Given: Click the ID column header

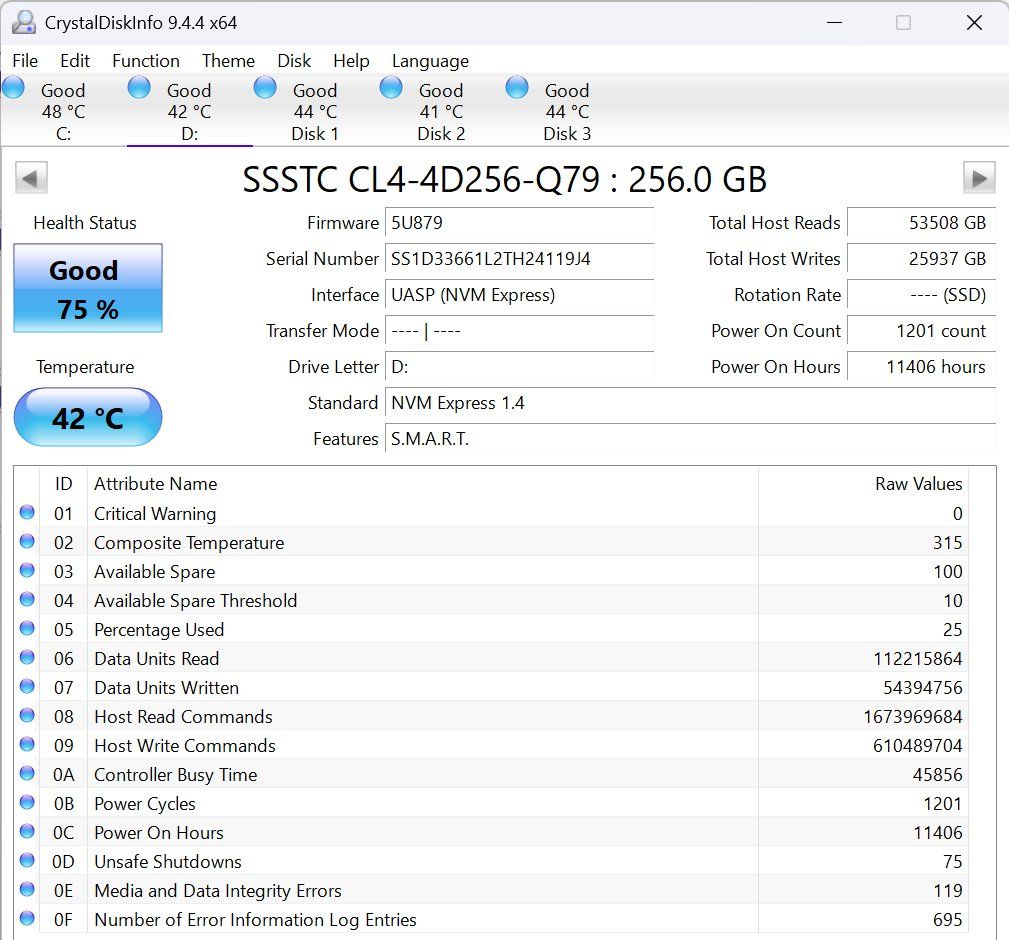Looking at the screenshot, I should (x=64, y=483).
